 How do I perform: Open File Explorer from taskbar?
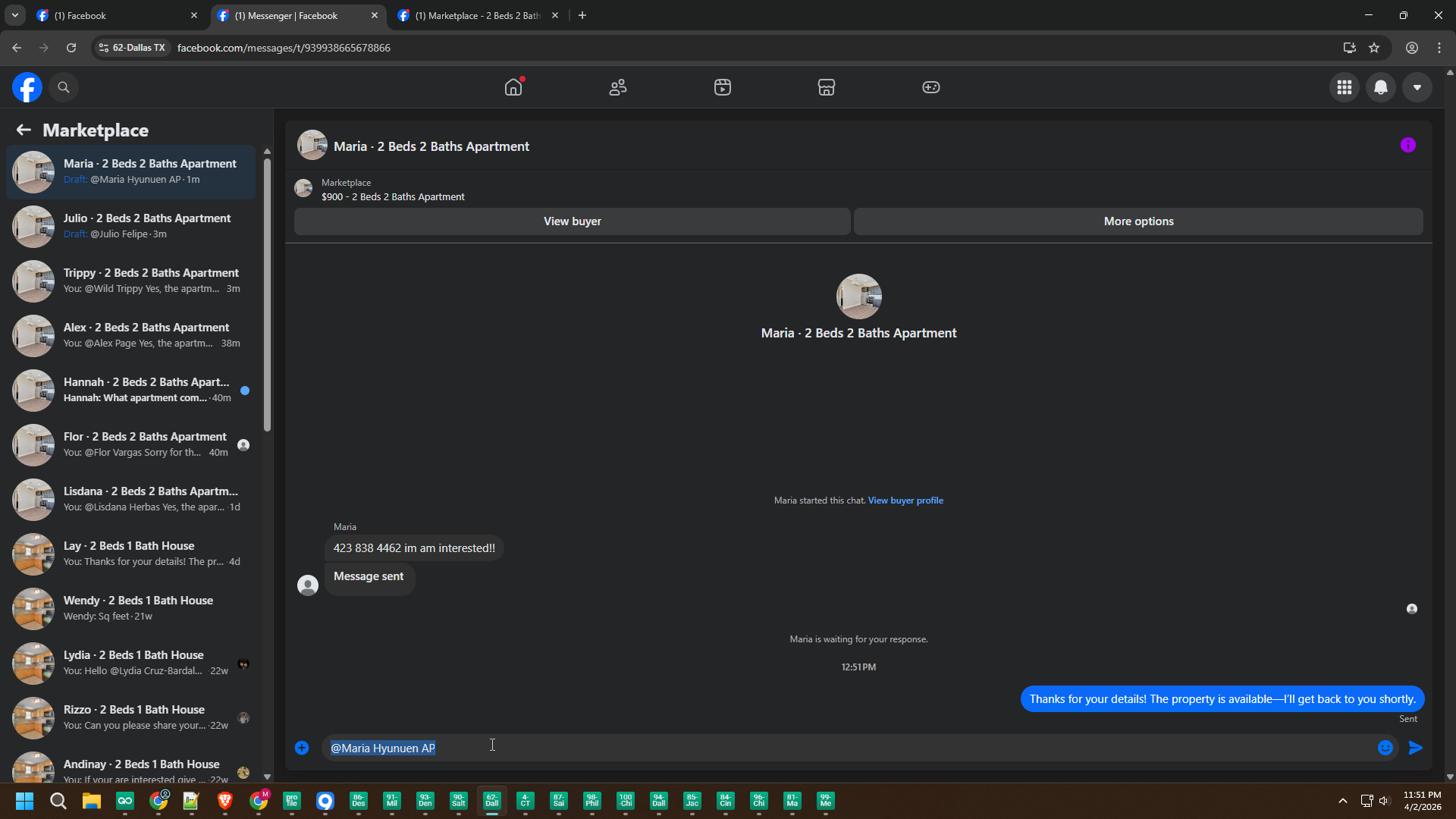tap(92, 801)
